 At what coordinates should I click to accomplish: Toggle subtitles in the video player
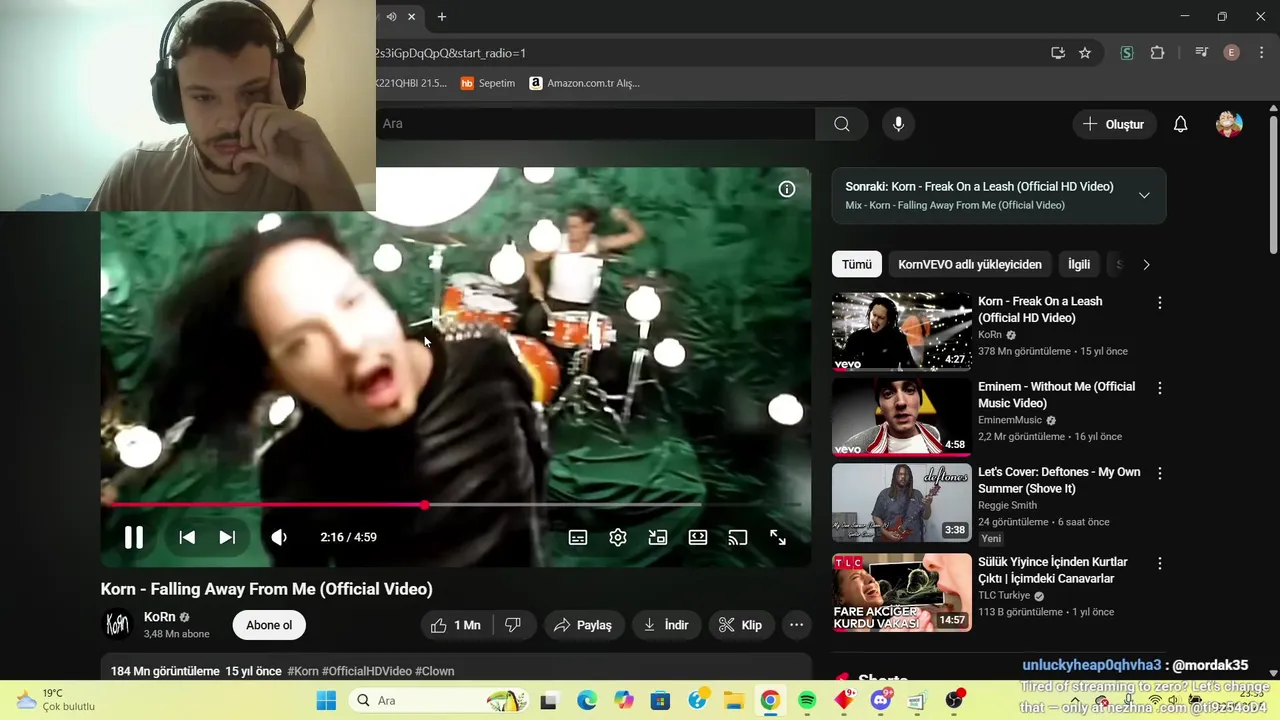578,537
